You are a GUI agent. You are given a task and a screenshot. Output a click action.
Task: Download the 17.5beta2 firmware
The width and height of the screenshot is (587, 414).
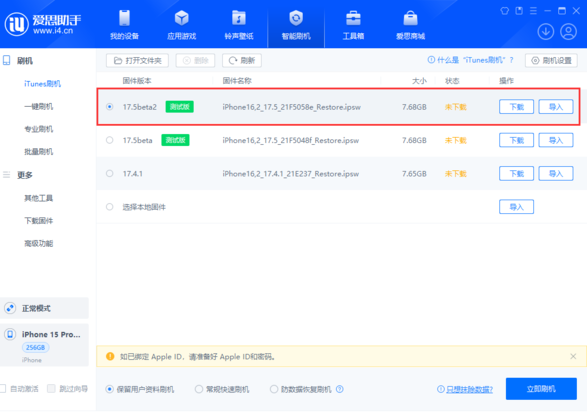click(x=516, y=107)
